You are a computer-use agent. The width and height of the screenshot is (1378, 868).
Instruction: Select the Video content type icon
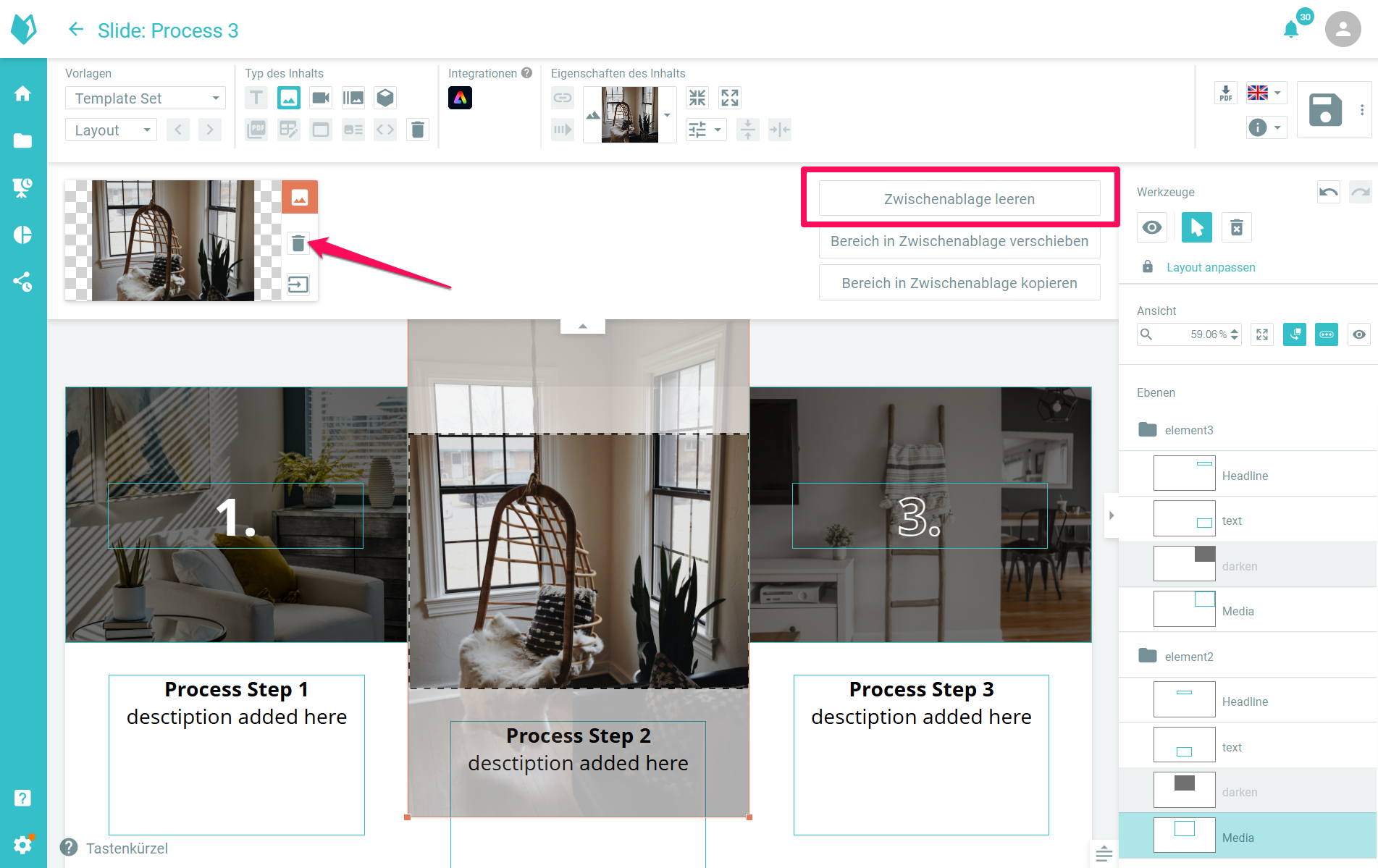coord(321,98)
